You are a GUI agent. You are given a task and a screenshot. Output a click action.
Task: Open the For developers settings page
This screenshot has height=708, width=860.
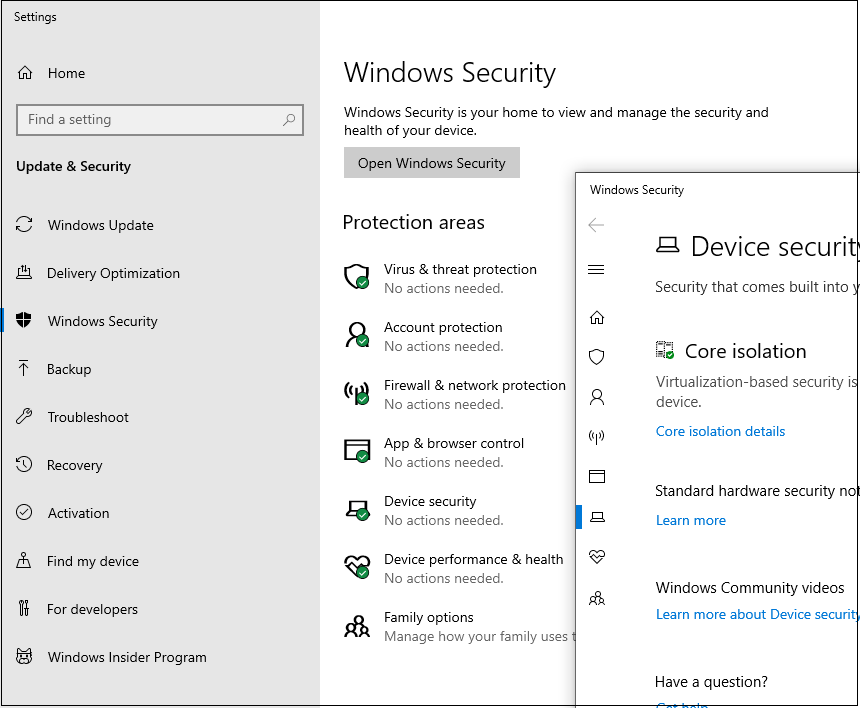[92, 609]
